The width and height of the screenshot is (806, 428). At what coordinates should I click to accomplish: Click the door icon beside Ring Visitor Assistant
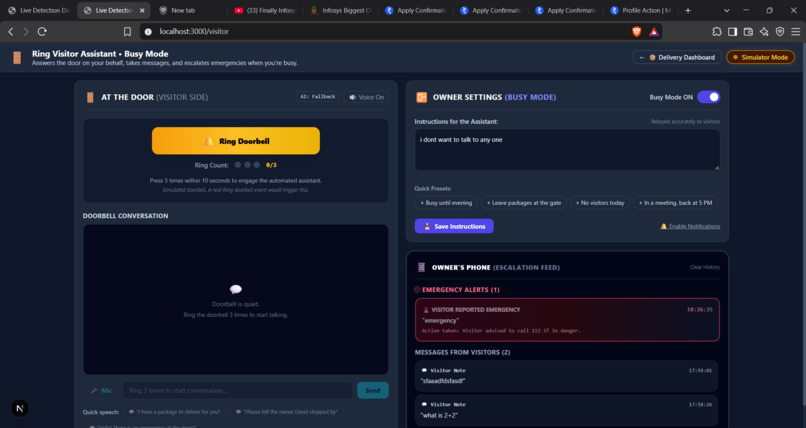(x=17, y=58)
